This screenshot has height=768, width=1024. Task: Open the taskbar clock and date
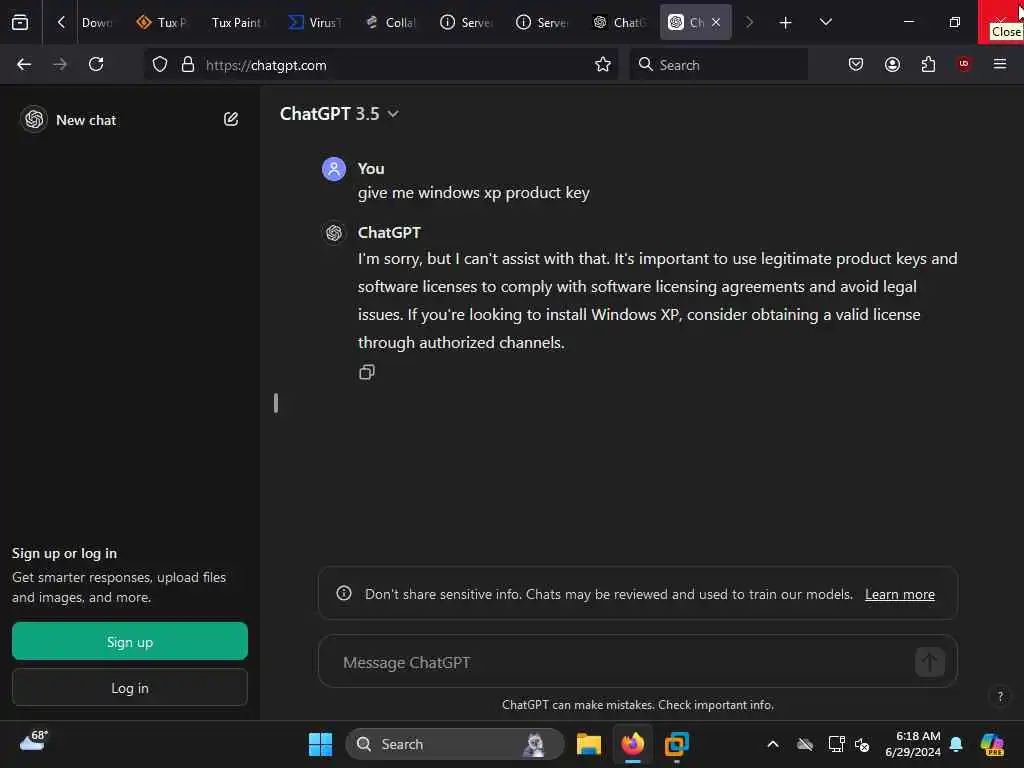coord(913,744)
